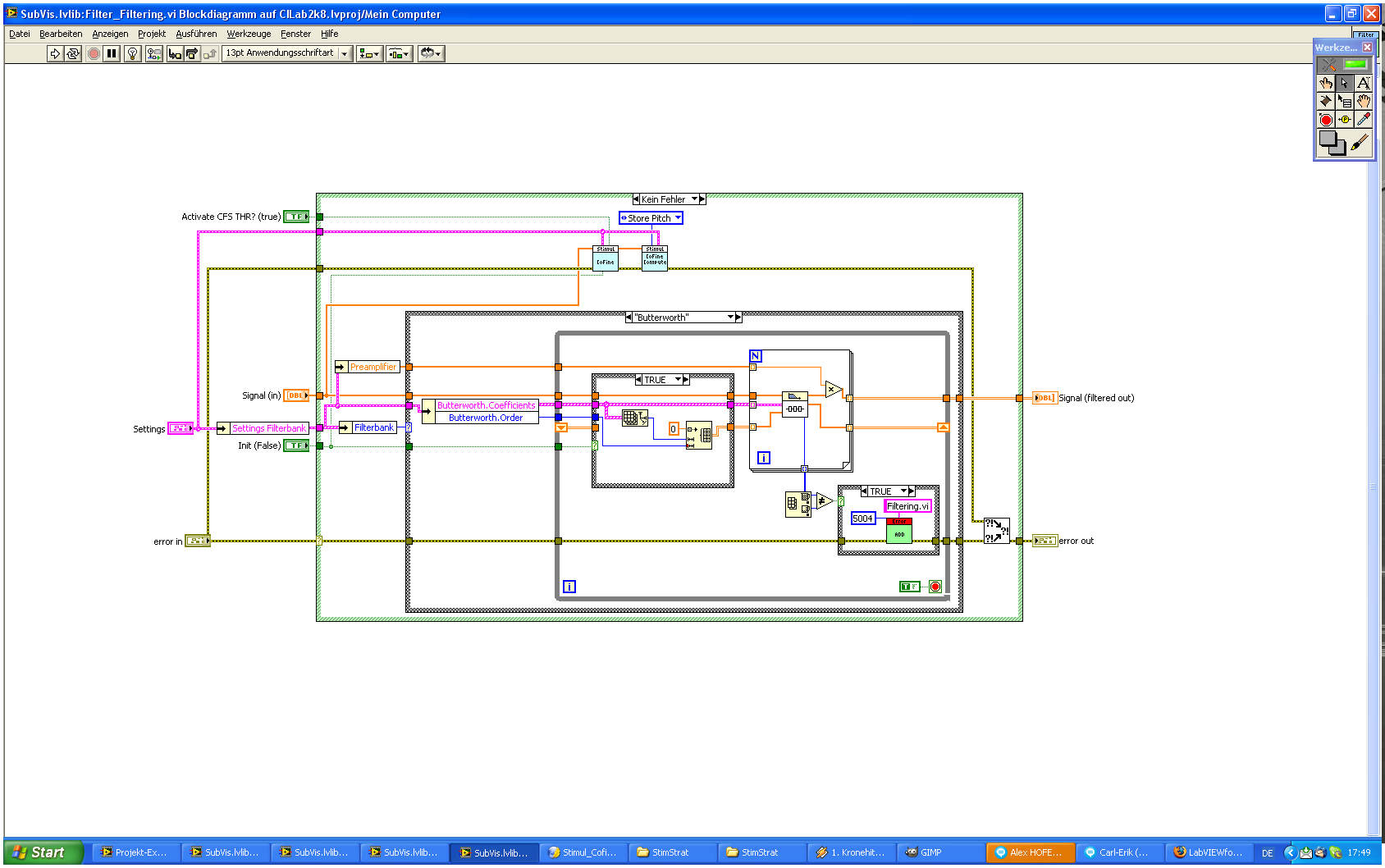Go to next case of Butterworth structure
Screen dimensions: 1385x868
point(738,318)
